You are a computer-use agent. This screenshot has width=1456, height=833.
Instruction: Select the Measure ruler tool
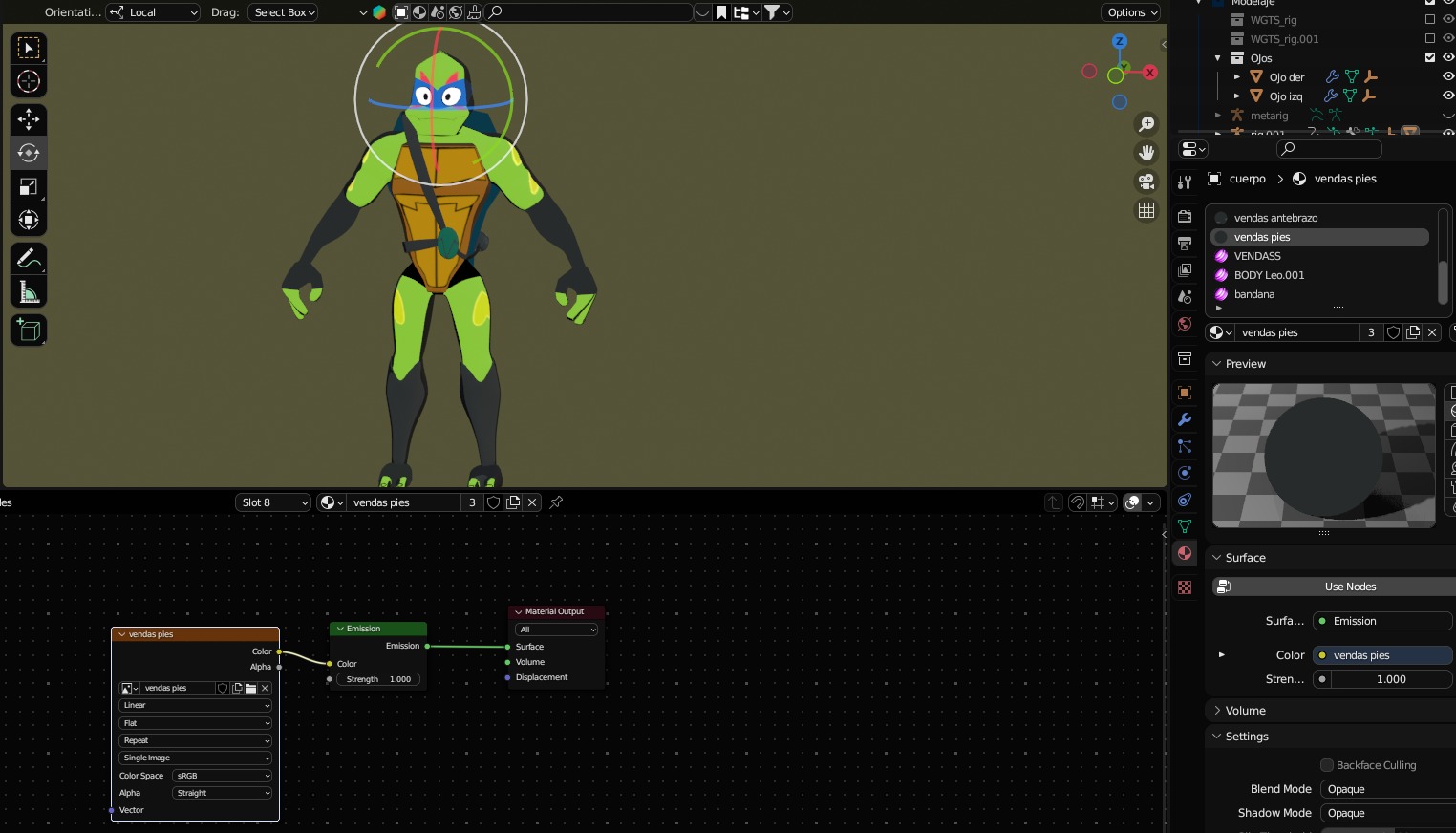(x=29, y=292)
